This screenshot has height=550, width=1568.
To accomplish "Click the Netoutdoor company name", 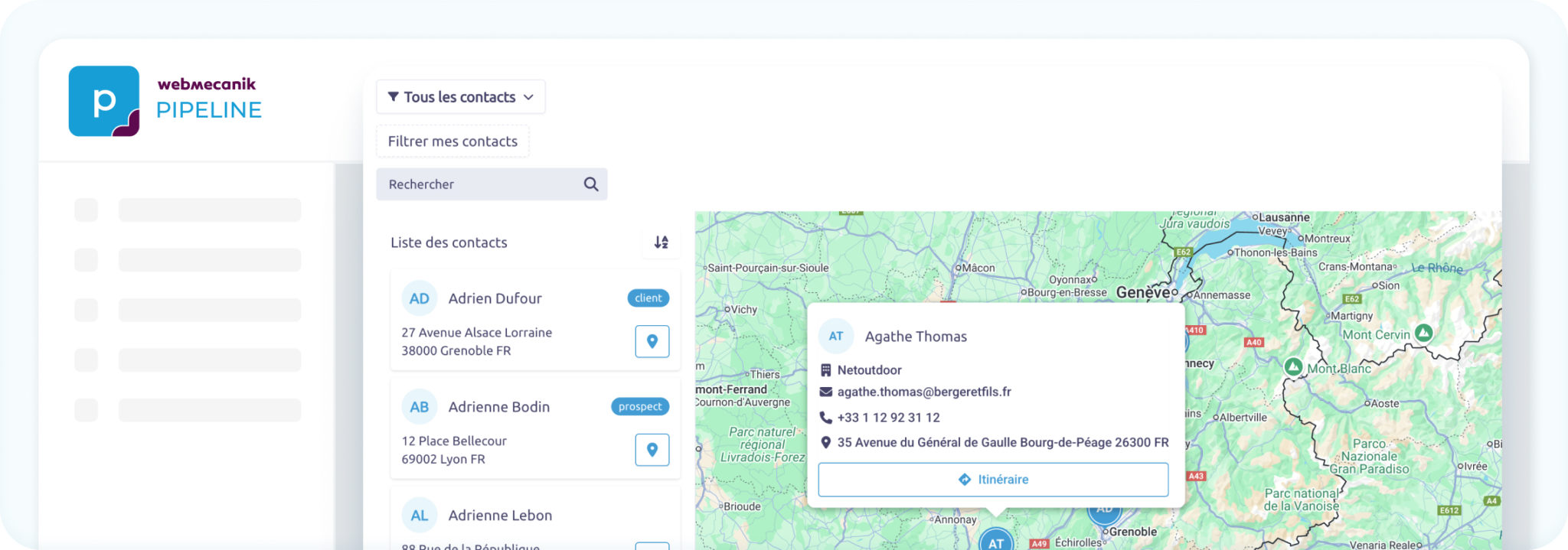I will [870, 370].
